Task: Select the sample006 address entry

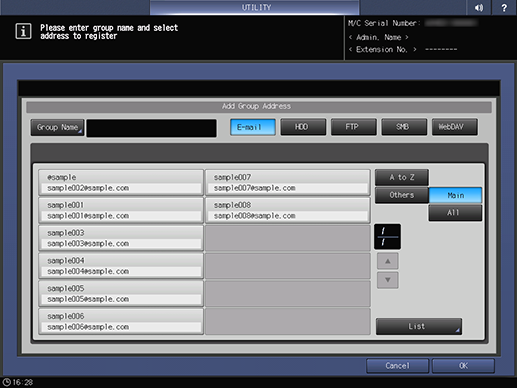Action: coord(121,321)
